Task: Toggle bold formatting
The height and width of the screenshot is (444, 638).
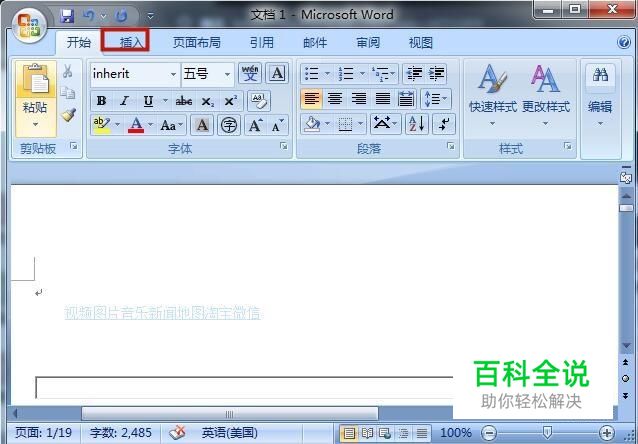Action: click(x=102, y=101)
